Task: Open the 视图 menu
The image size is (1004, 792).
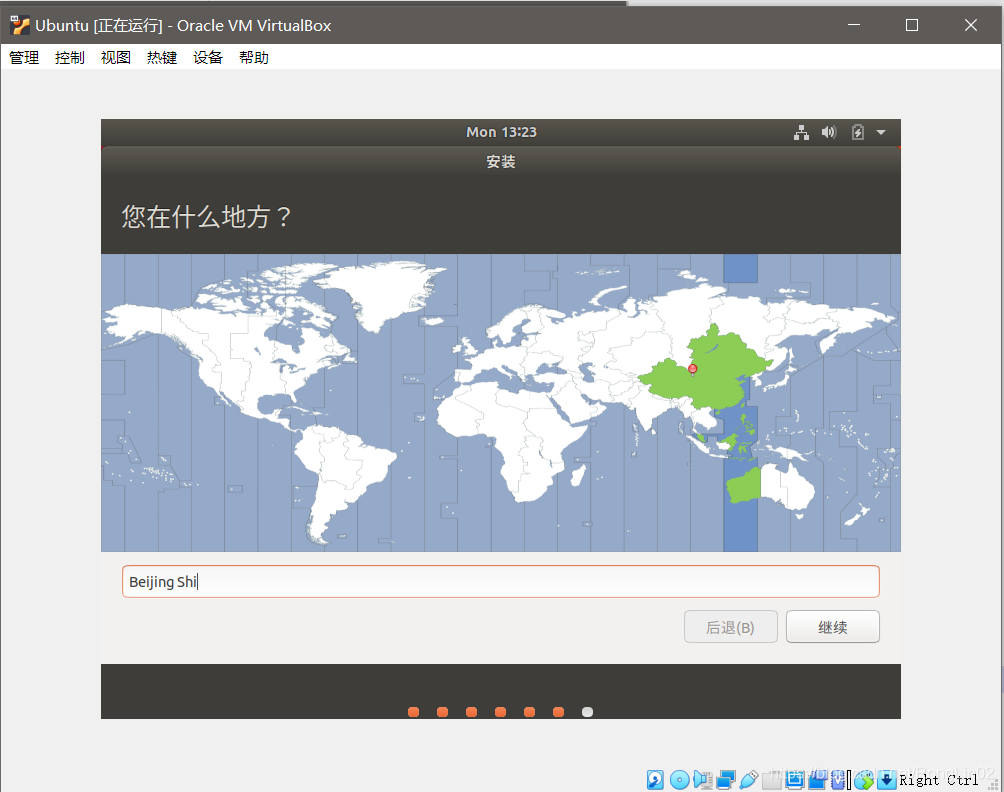Action: point(116,58)
